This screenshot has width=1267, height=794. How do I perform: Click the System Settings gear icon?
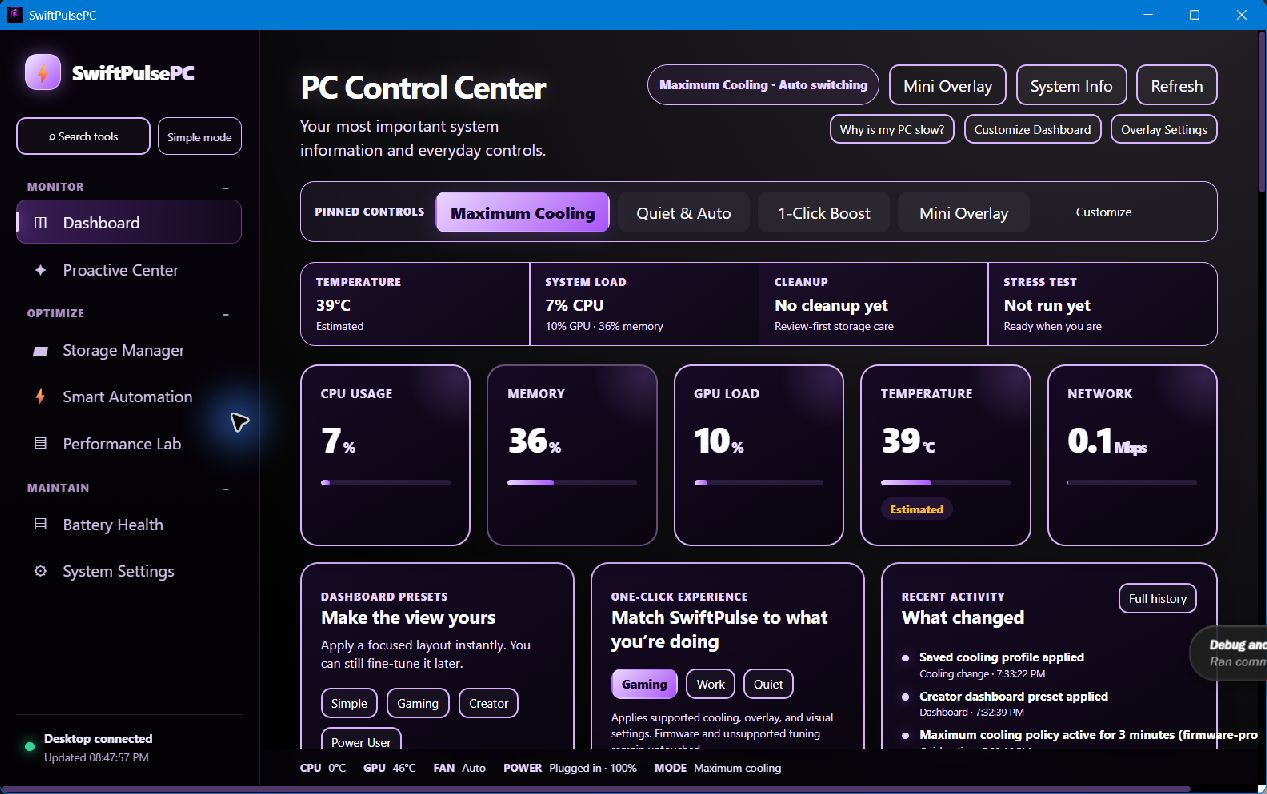pos(40,571)
